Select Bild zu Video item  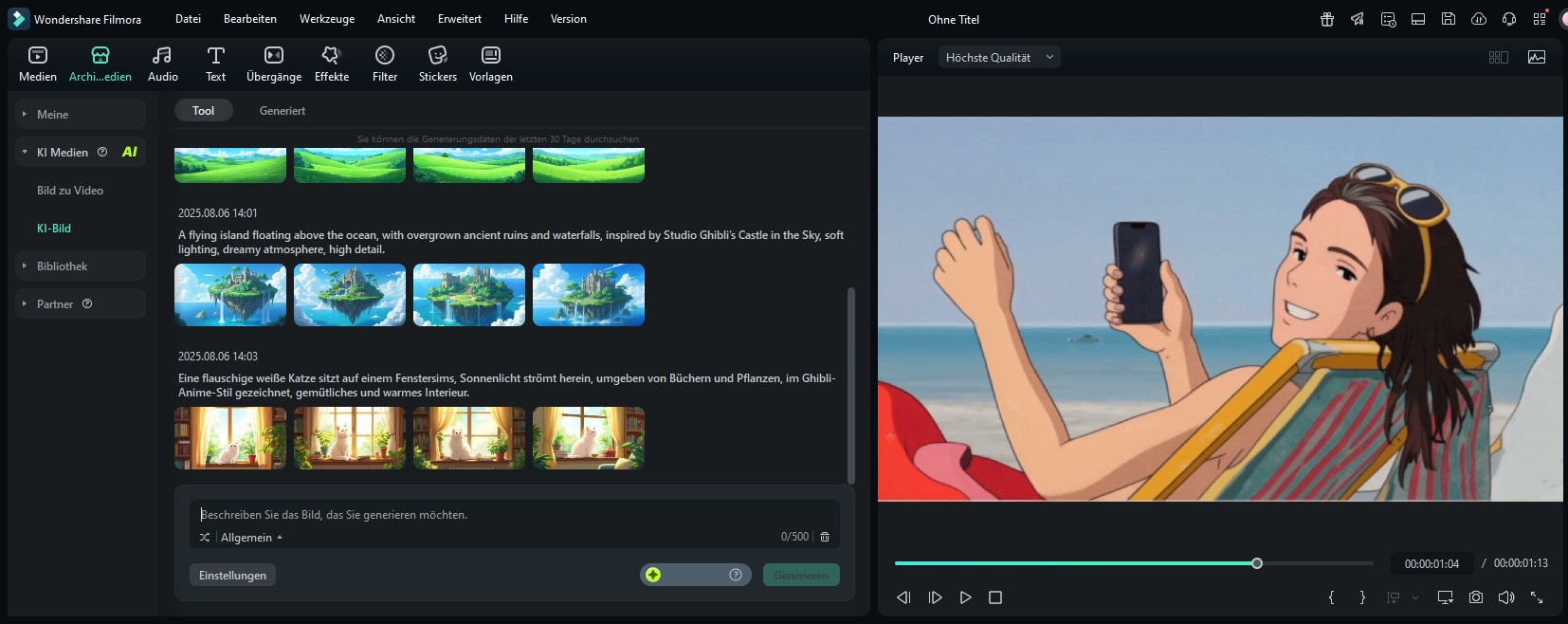pyautogui.click(x=70, y=191)
